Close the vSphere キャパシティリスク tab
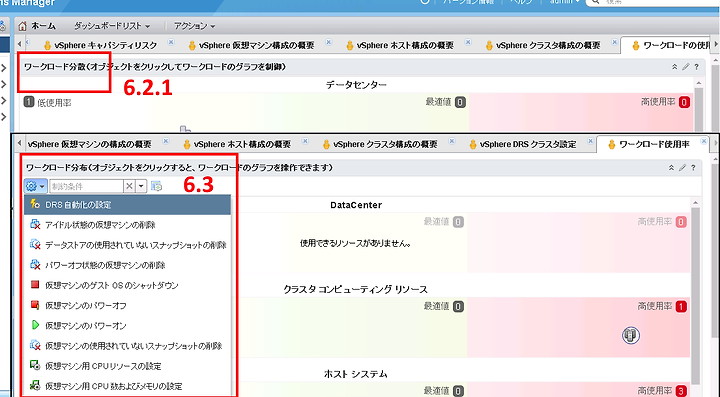The height and width of the screenshot is (397, 720). [x=171, y=42]
